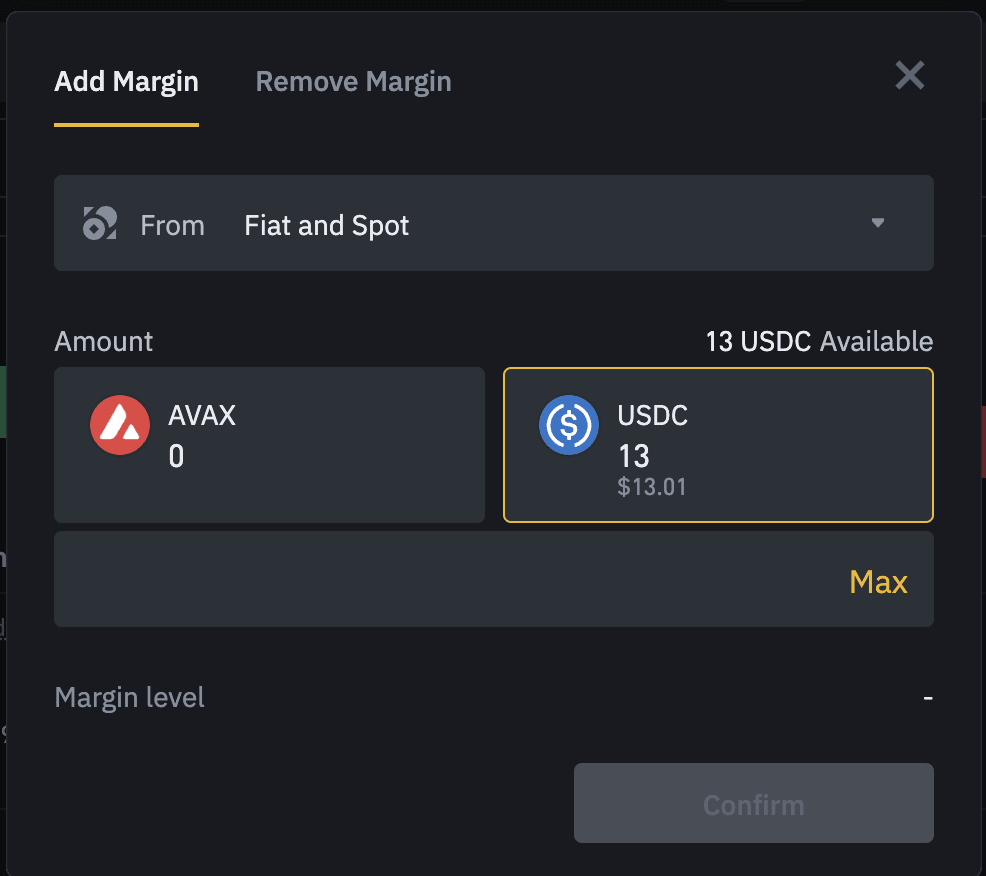Screen dimensions: 986x876
Task: Expand the From dropdown arrow
Action: [x=878, y=223]
